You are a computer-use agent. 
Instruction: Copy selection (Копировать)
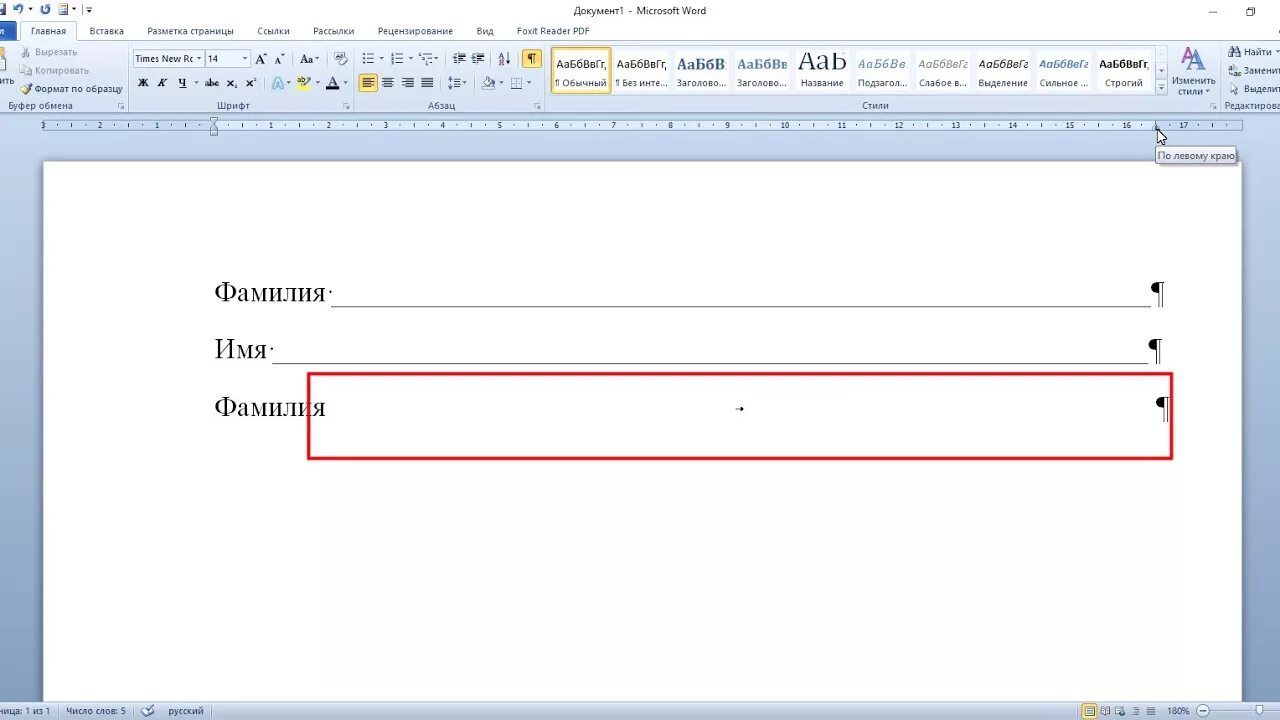[54, 70]
